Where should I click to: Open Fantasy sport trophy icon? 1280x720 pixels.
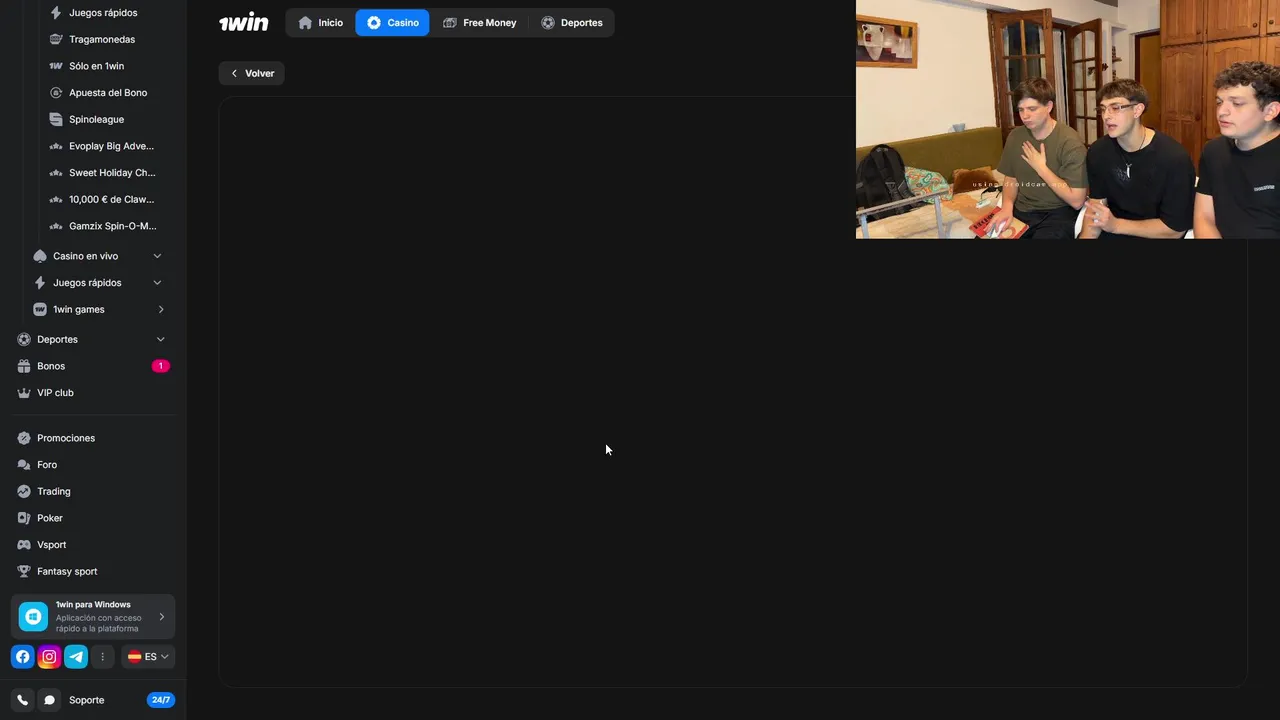tap(24, 571)
